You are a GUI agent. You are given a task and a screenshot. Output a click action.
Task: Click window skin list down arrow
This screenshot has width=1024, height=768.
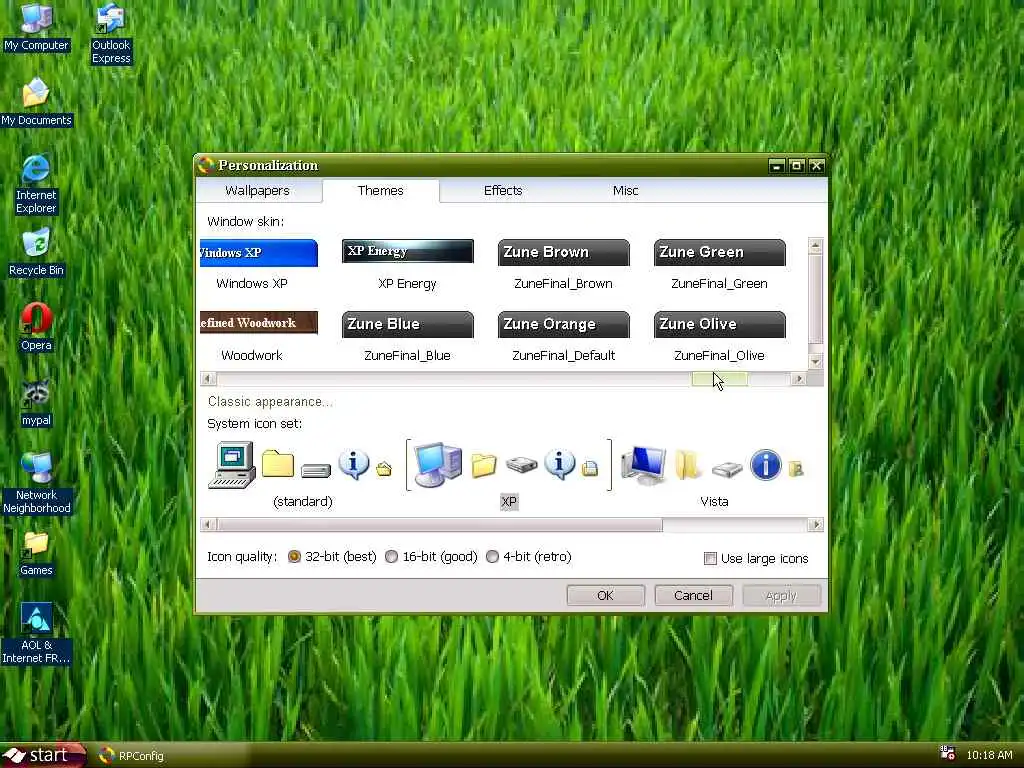point(815,361)
